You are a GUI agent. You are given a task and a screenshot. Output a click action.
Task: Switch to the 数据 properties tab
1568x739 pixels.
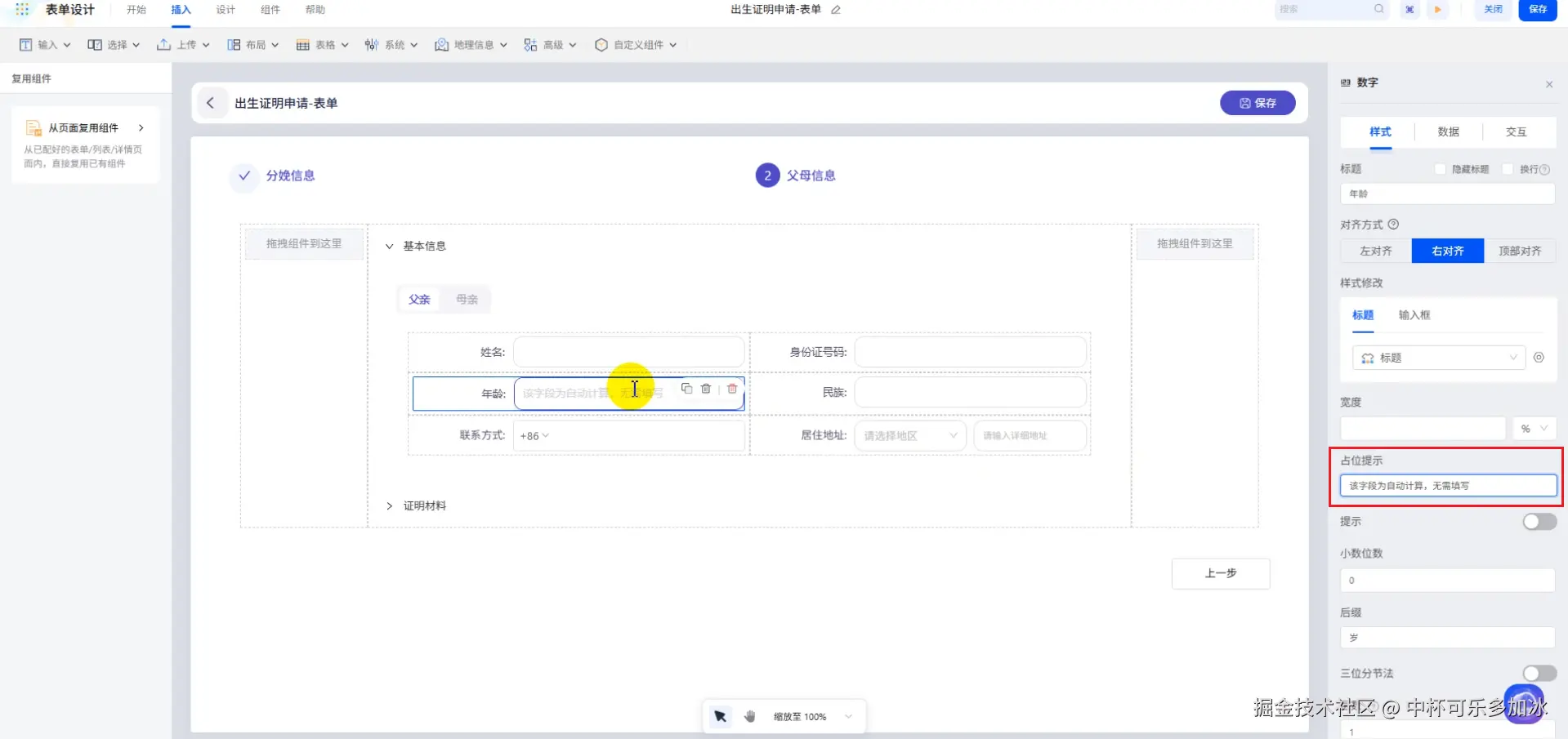1449,132
